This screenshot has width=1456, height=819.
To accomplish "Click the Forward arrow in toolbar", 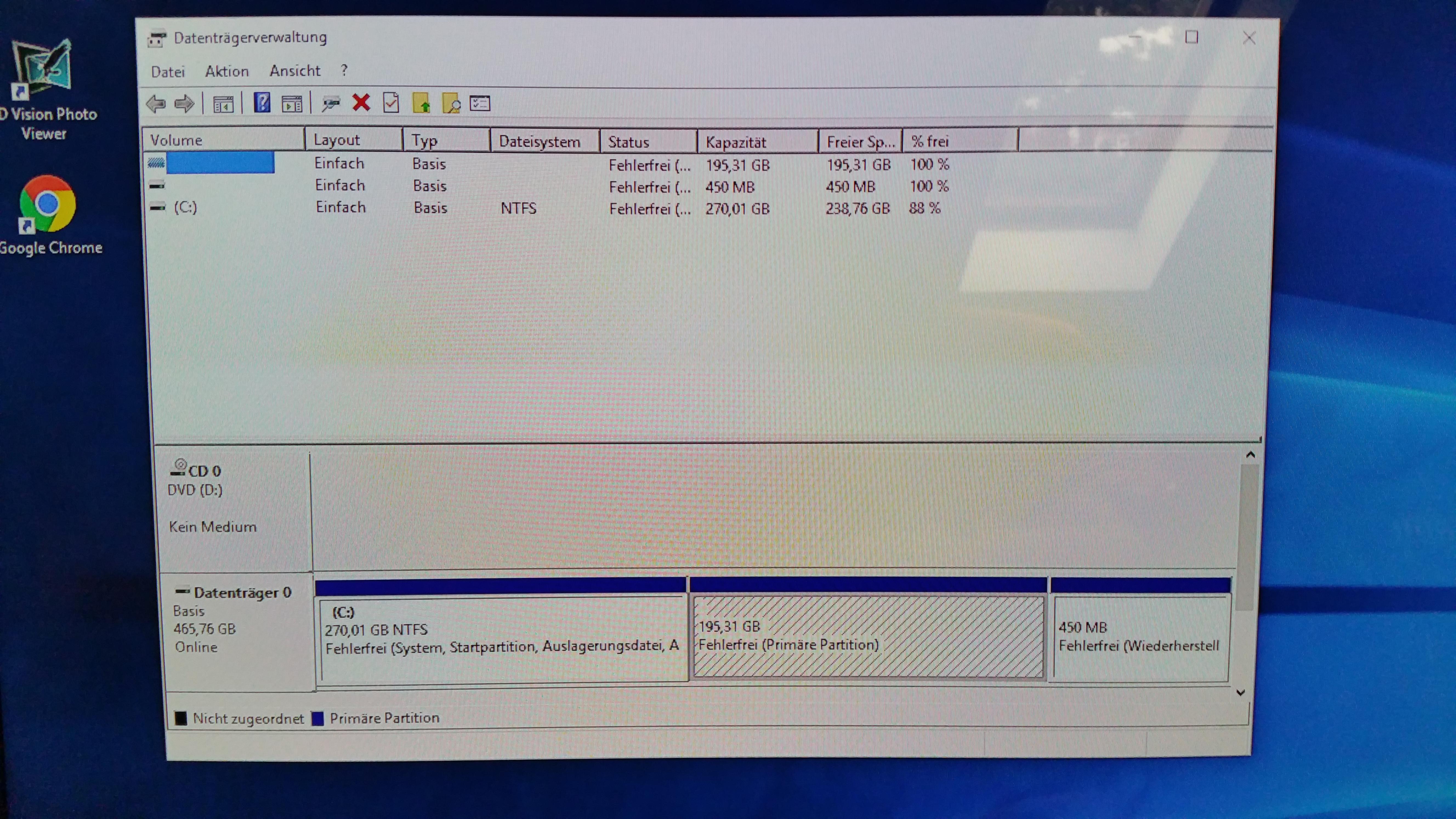I will click(x=184, y=103).
